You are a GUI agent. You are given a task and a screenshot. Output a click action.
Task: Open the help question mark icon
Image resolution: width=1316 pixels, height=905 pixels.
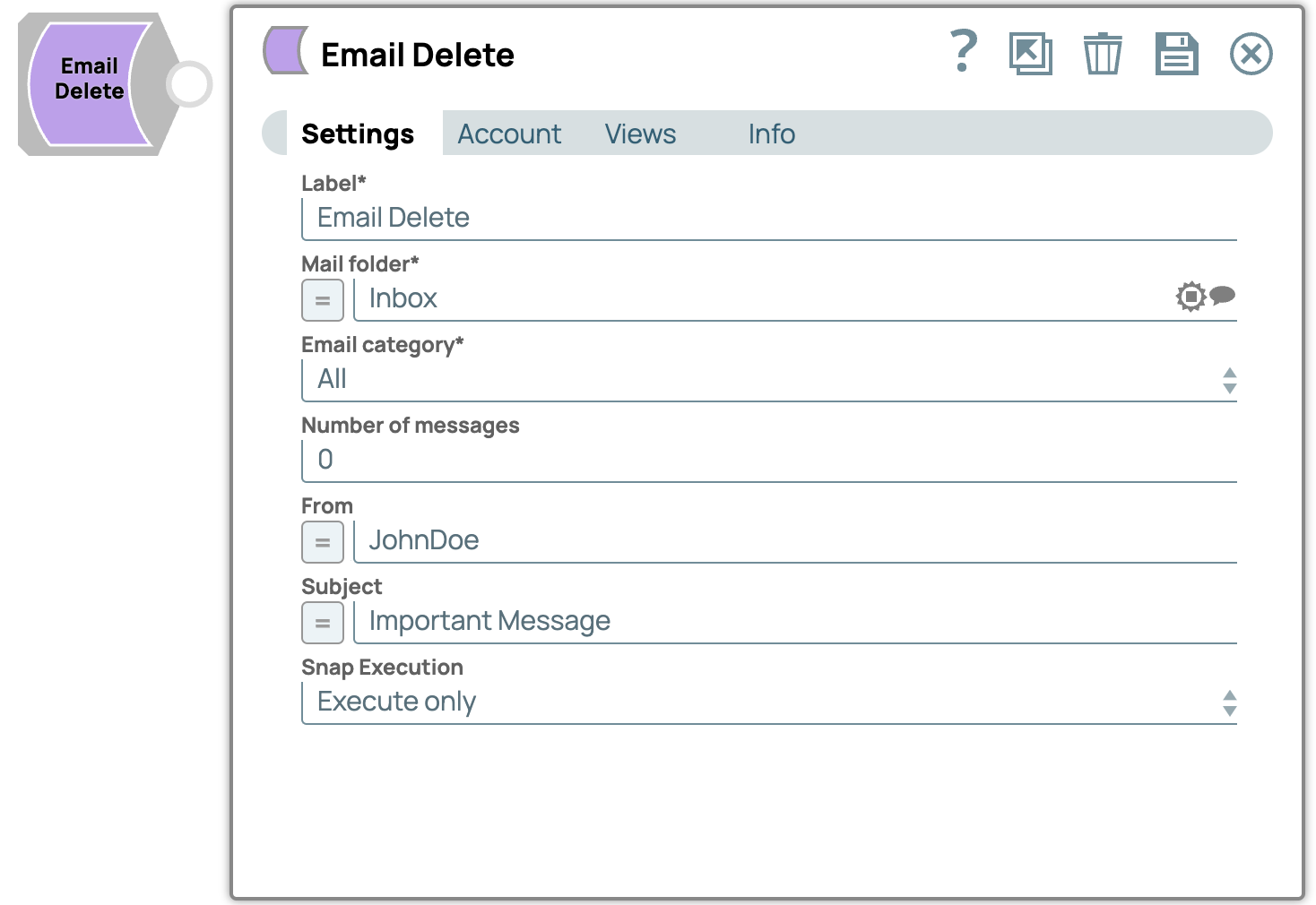964,52
